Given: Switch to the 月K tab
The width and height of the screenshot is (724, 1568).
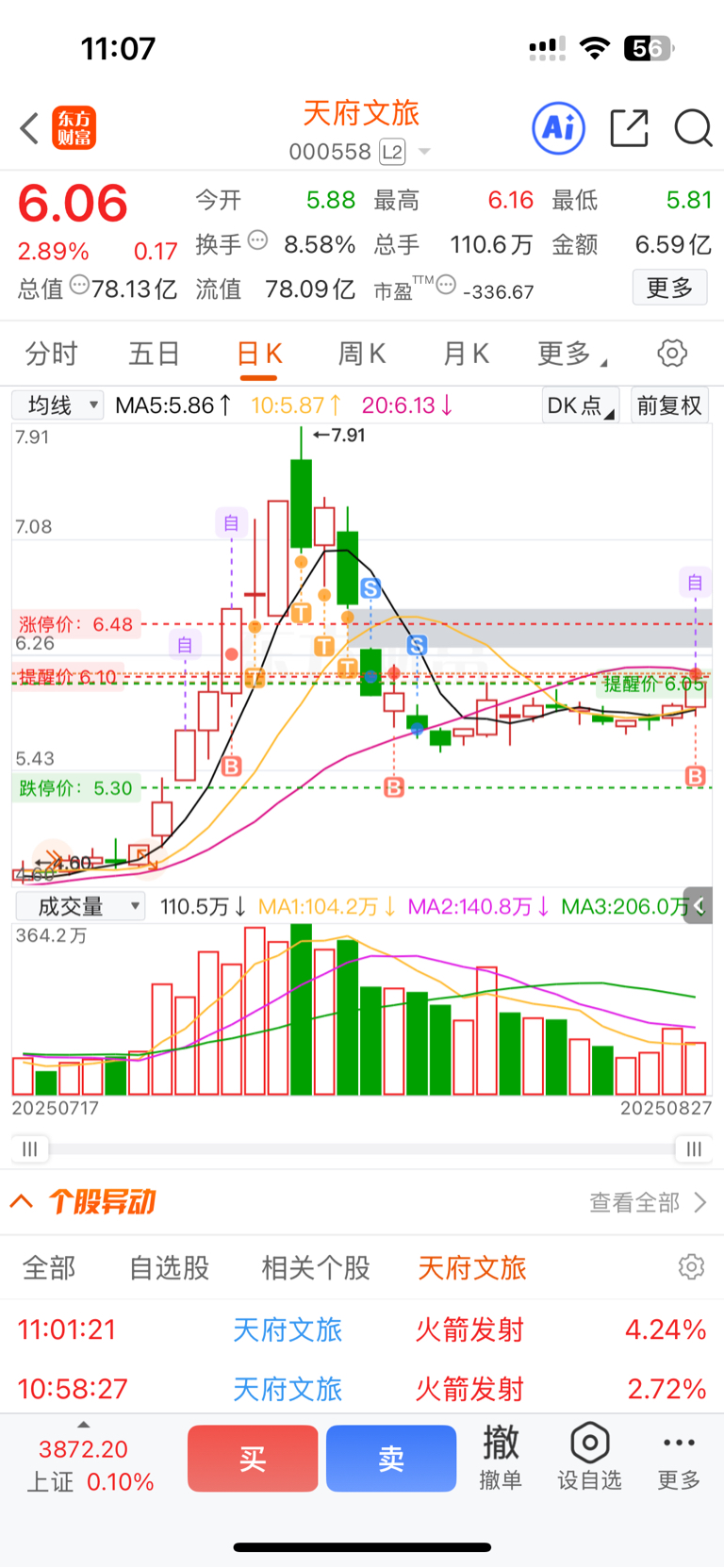Looking at the screenshot, I should tap(466, 354).
